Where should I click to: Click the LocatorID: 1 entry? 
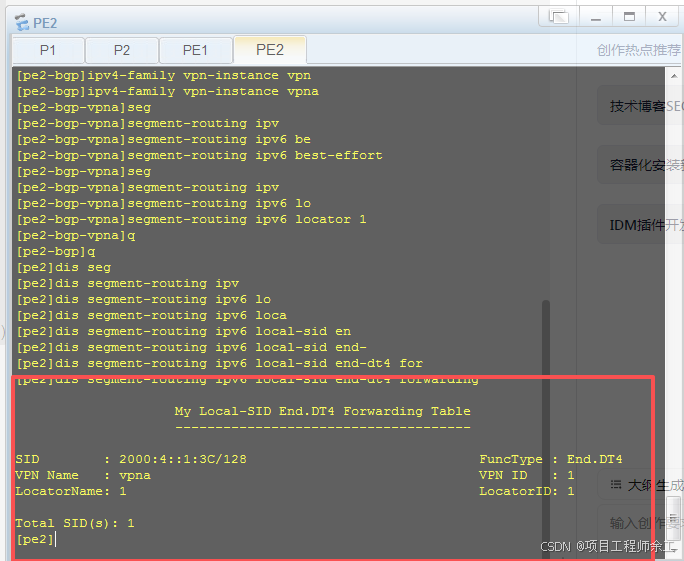pyautogui.click(x=527, y=491)
